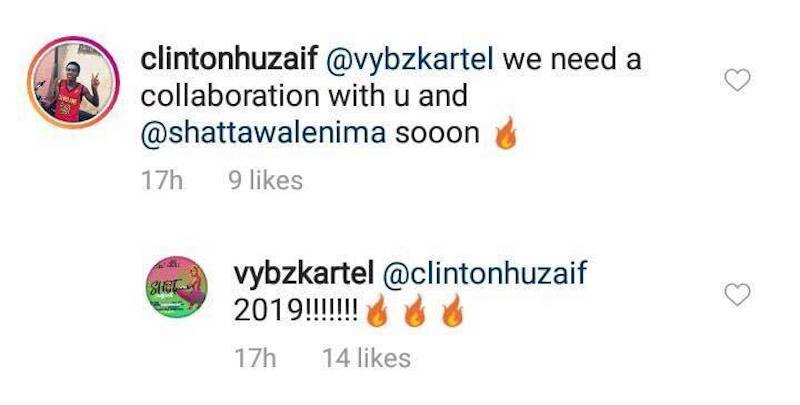Open the clintonhuzaif username on first comment
Image resolution: width=800 pixels, height=405 pixels.
[x=230, y=59]
